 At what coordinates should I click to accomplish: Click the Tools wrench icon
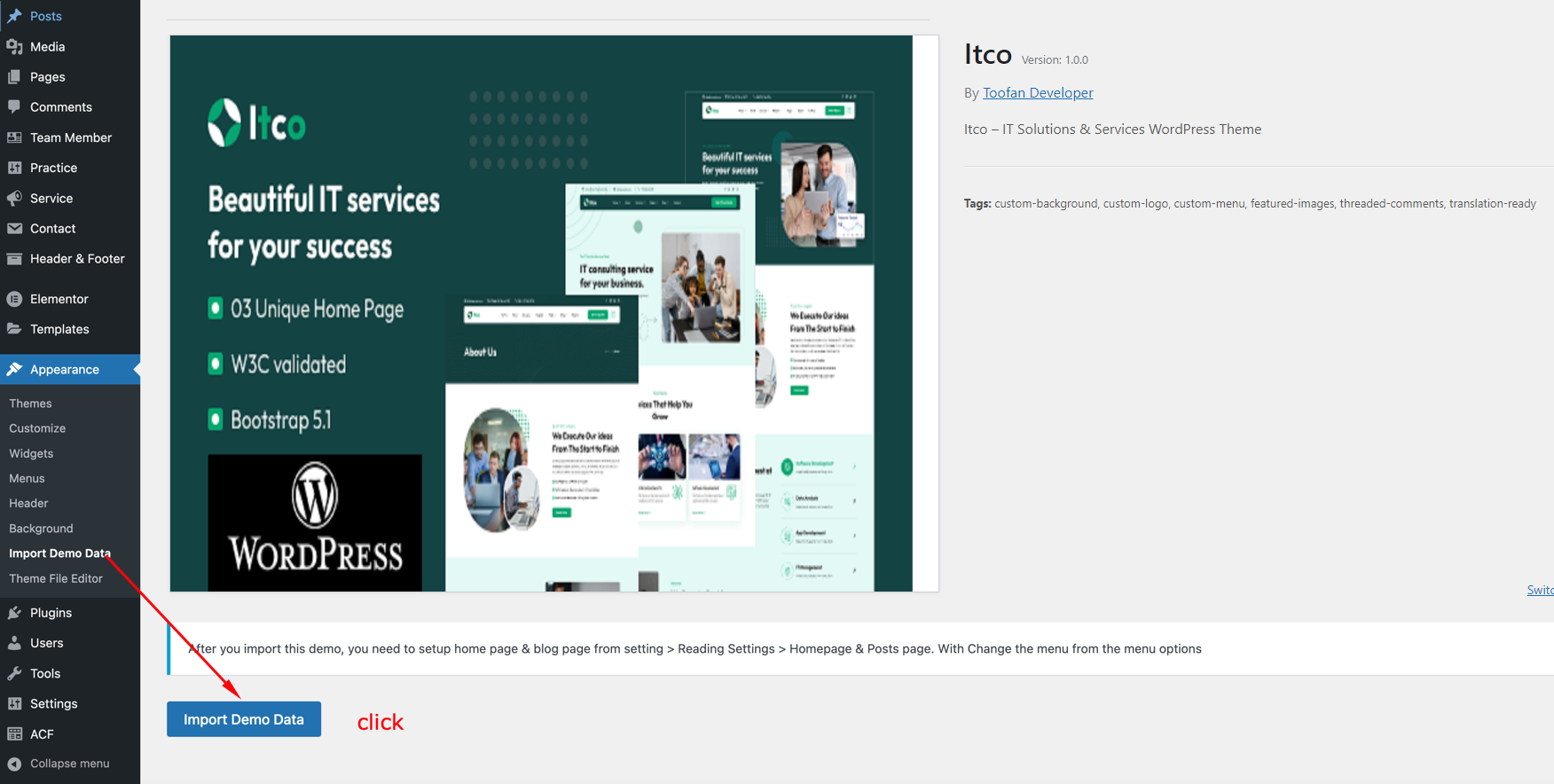(x=14, y=673)
